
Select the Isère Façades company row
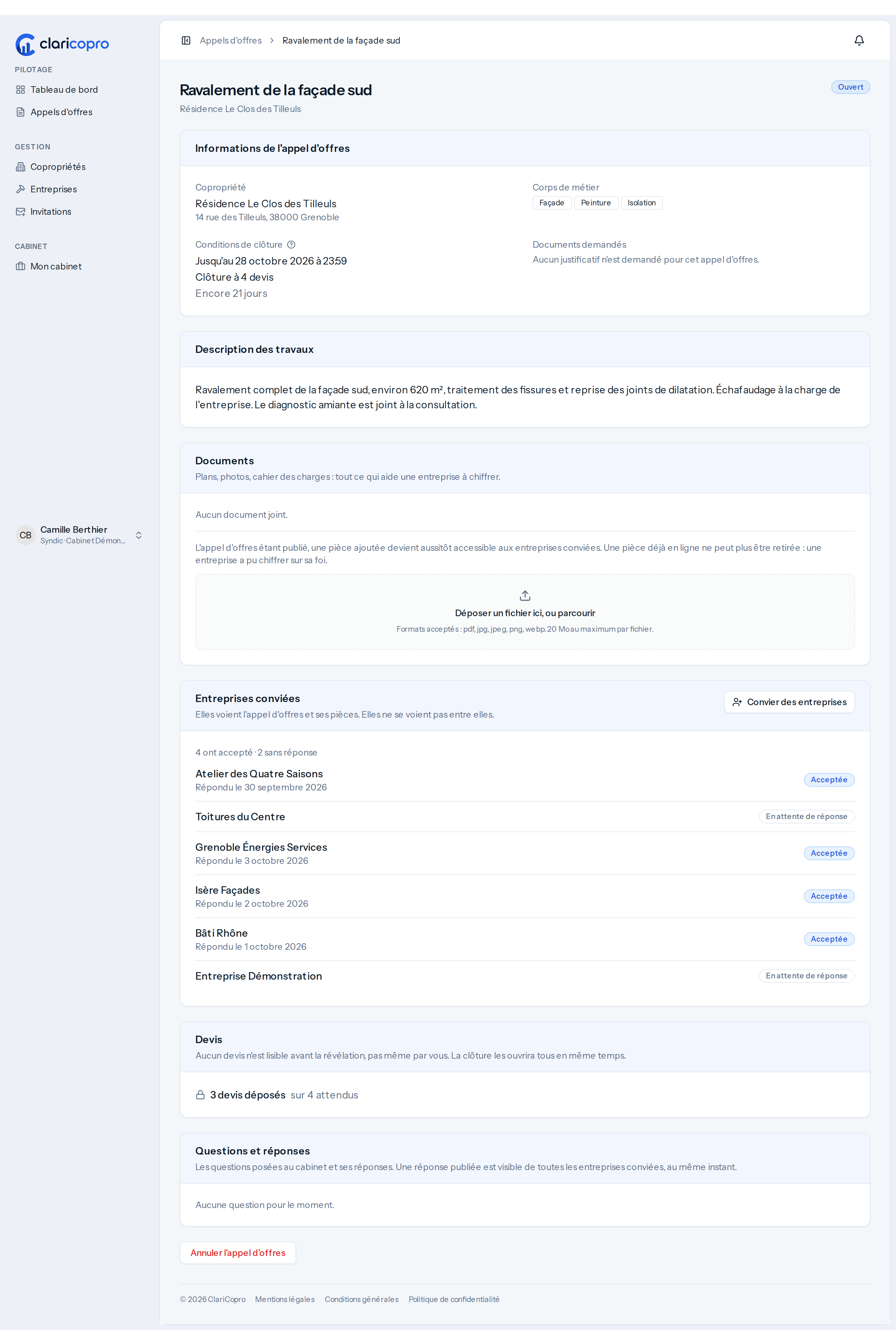point(525,896)
